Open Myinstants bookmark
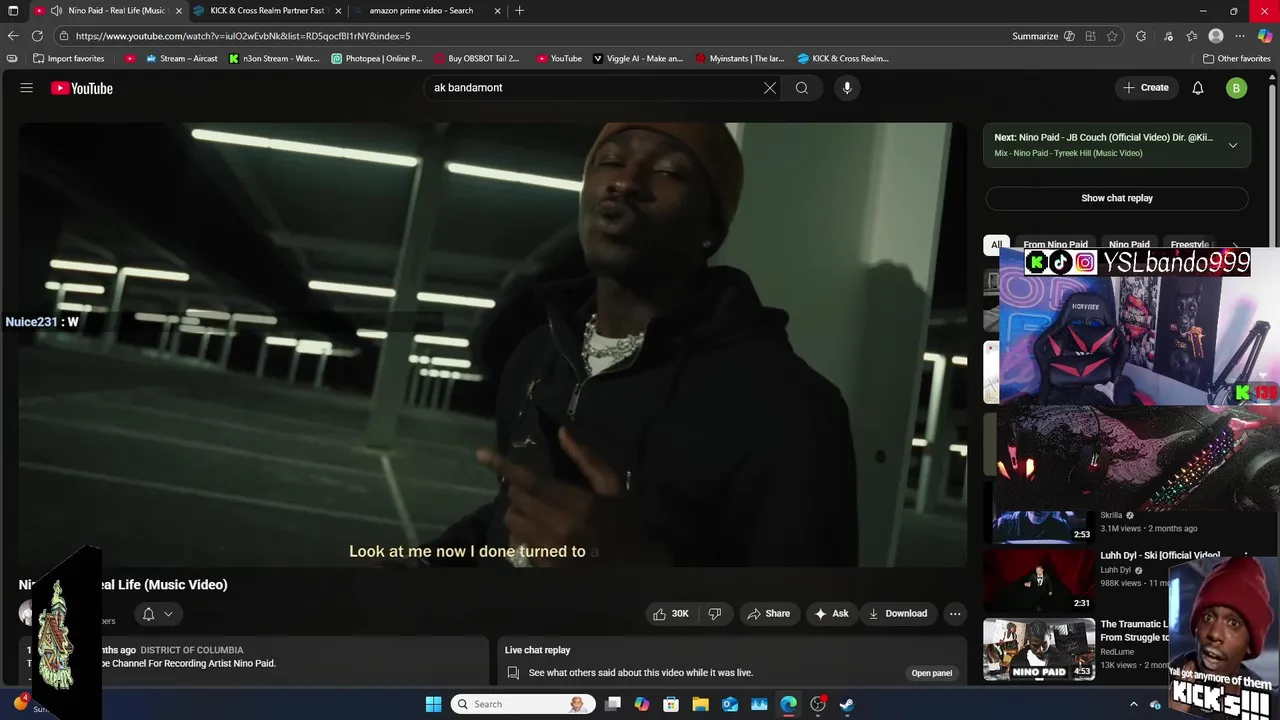 click(x=740, y=59)
